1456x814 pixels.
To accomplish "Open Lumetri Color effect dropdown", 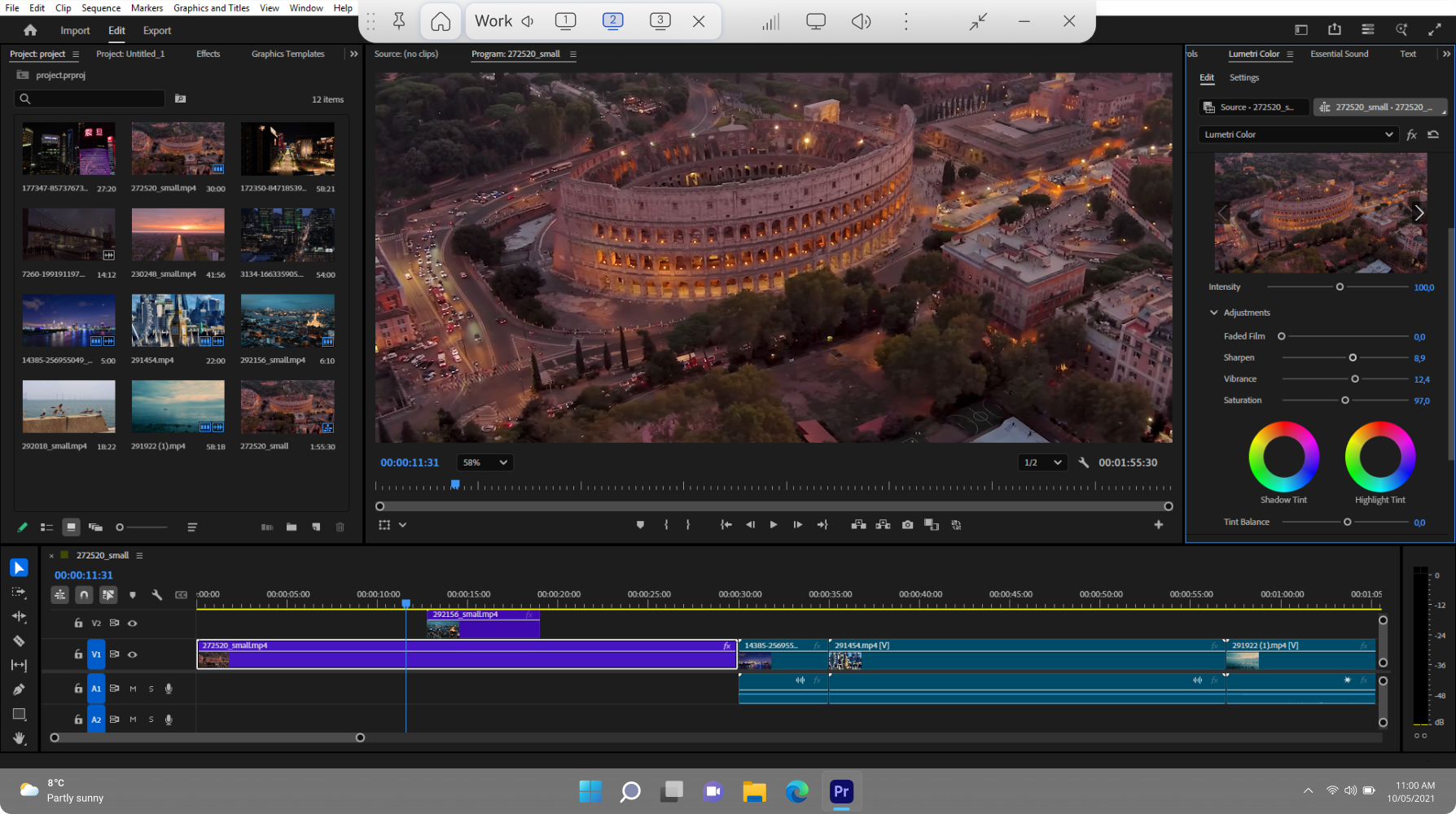I will point(1298,134).
